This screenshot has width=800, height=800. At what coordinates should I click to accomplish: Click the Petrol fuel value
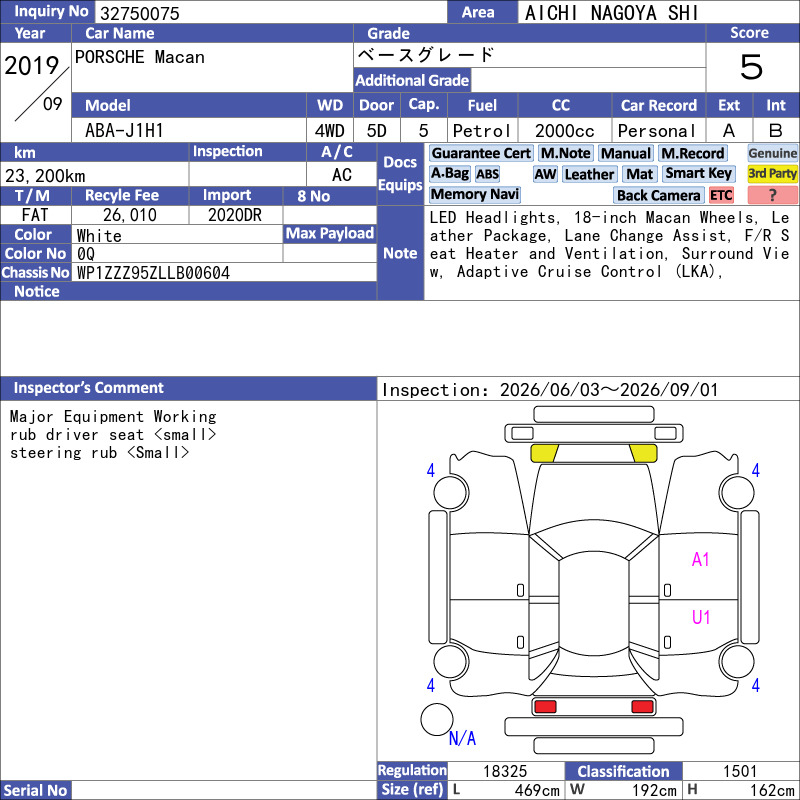click(481, 131)
